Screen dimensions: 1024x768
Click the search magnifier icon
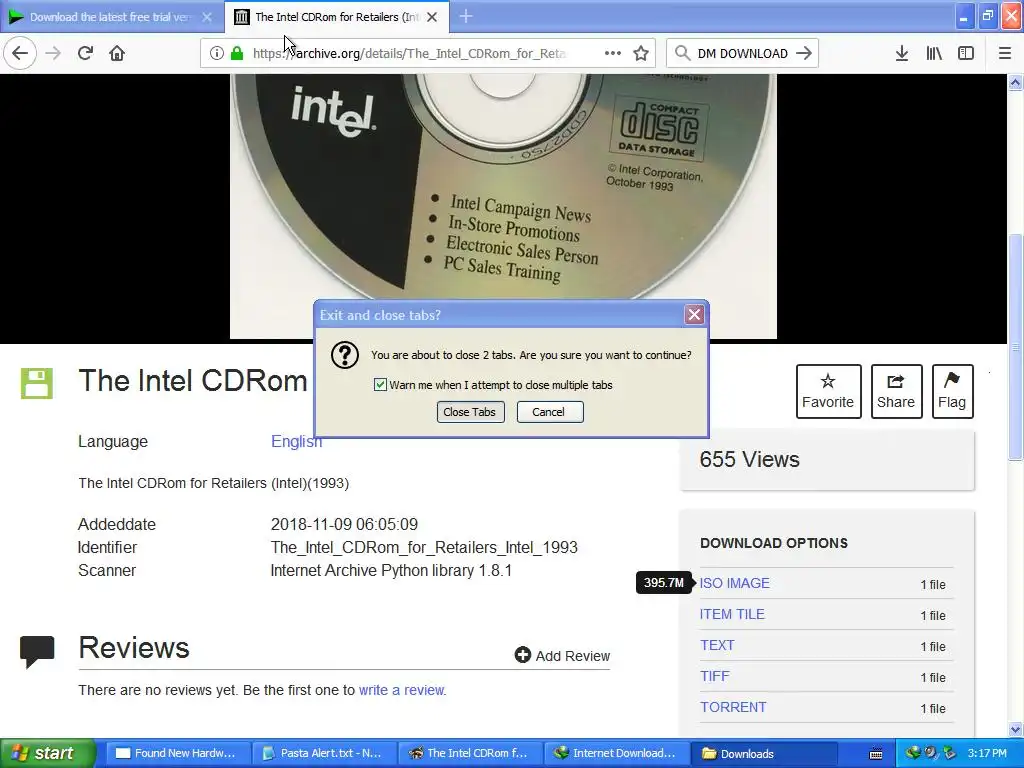click(682, 53)
